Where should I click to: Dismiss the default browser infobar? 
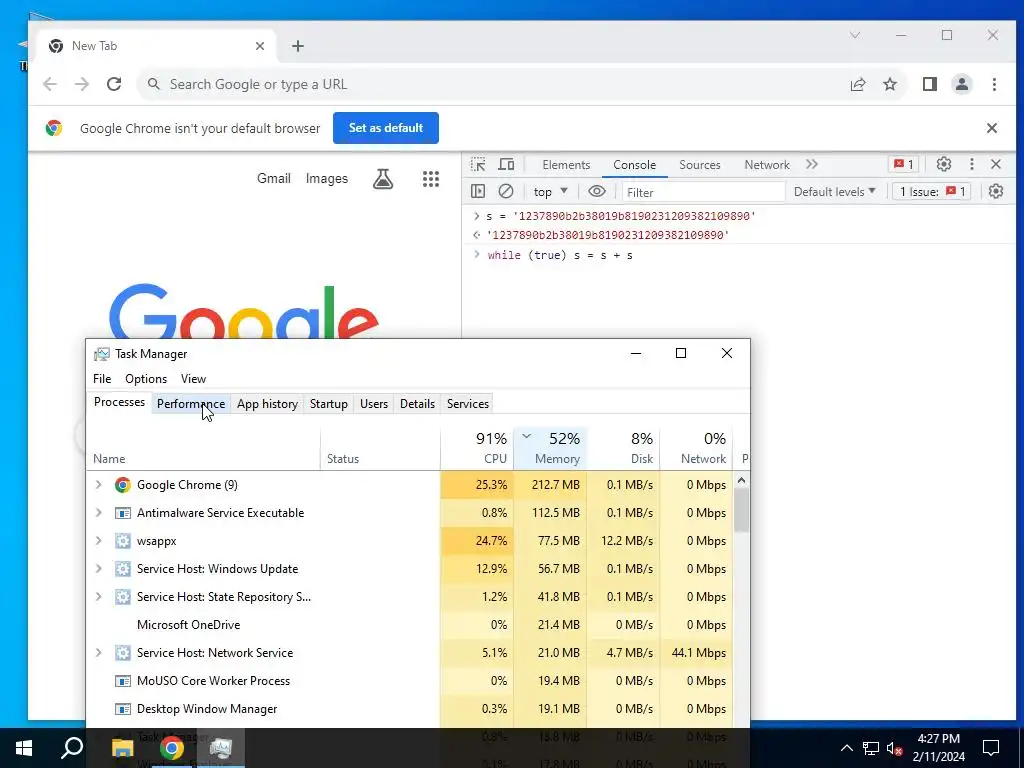pyautogui.click(x=991, y=128)
